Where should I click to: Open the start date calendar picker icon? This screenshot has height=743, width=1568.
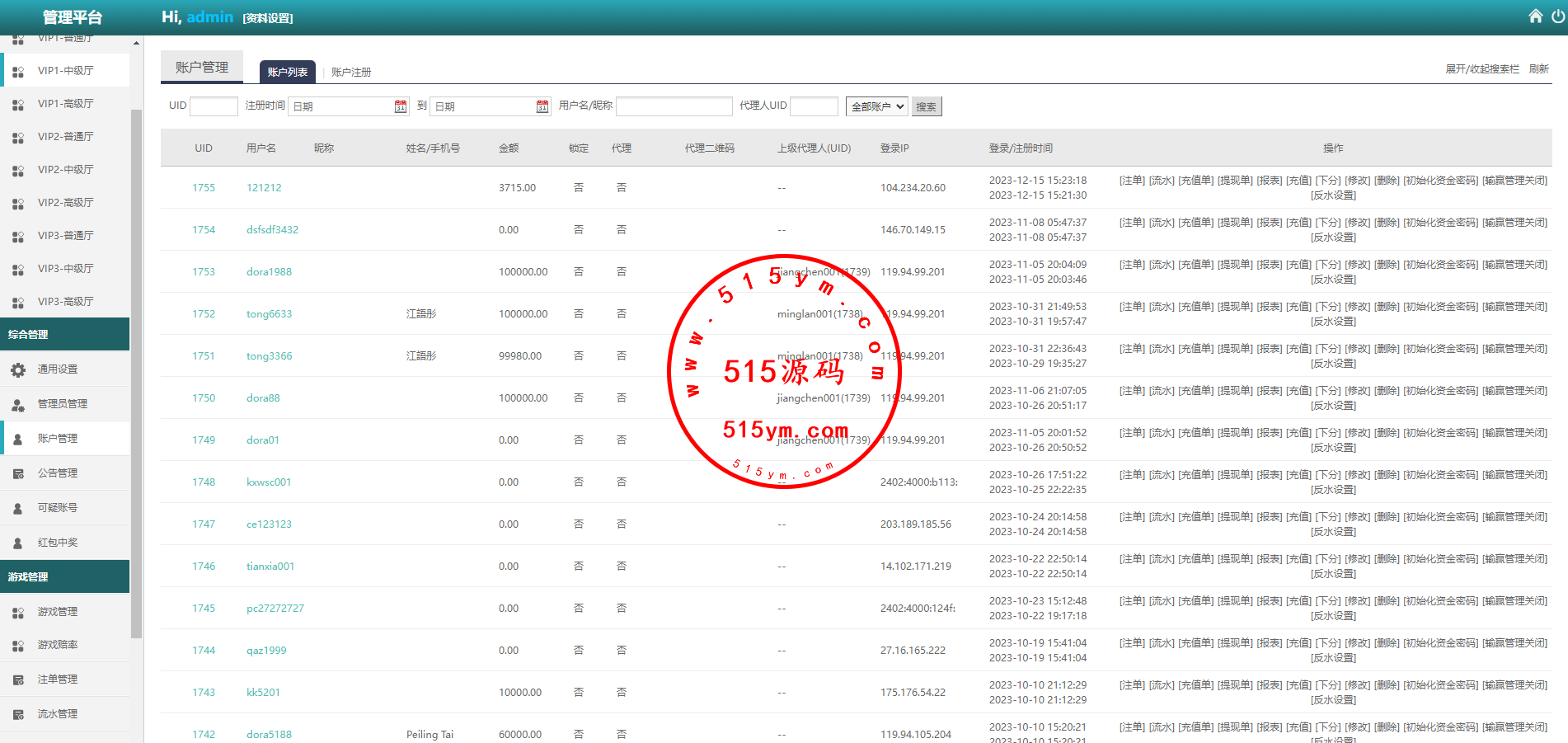click(x=401, y=106)
